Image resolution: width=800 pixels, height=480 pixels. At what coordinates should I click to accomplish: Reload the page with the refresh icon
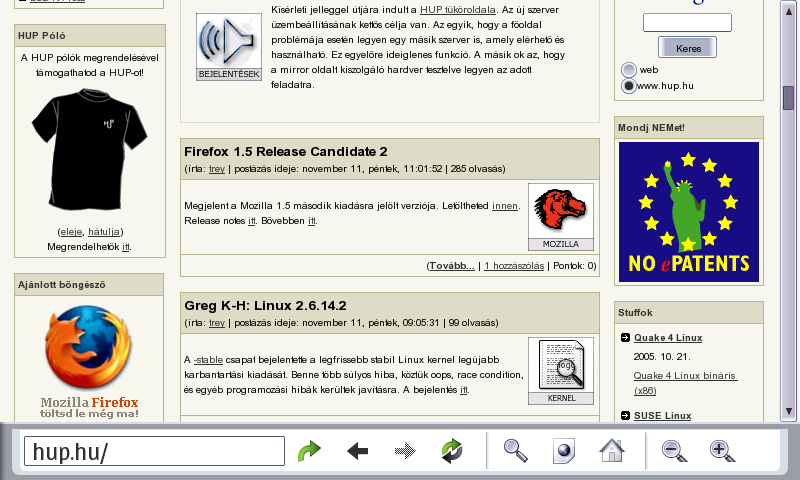tap(452, 451)
